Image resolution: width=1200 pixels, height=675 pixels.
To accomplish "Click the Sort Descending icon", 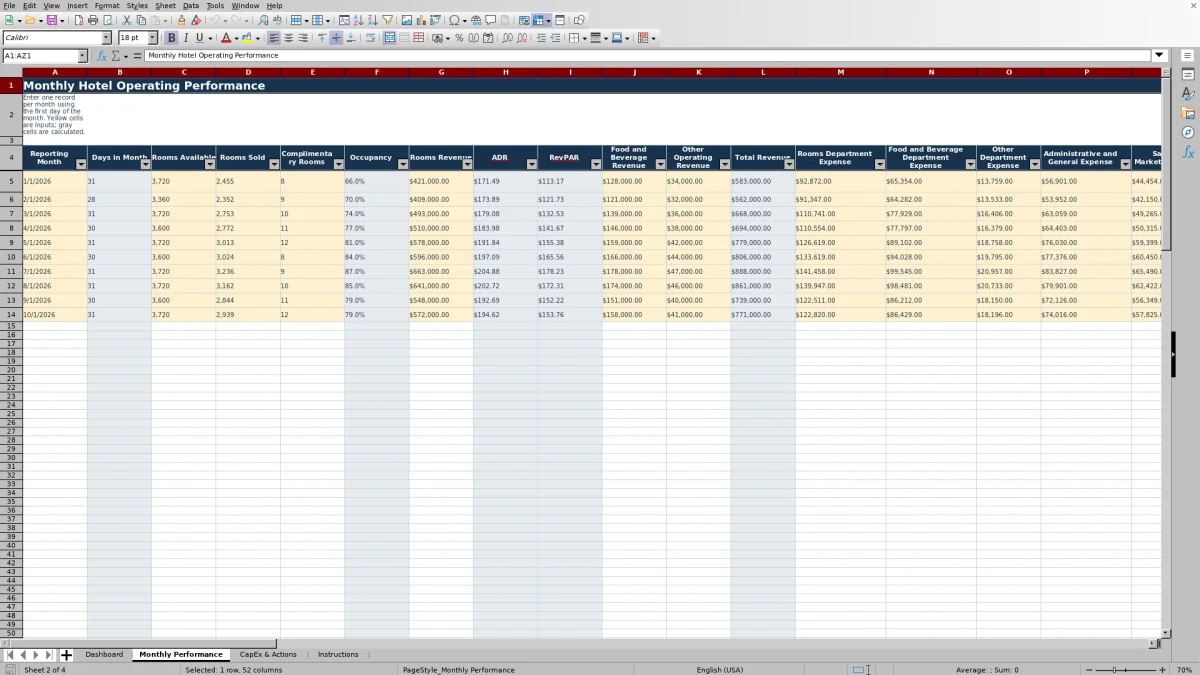I will tap(372, 20).
